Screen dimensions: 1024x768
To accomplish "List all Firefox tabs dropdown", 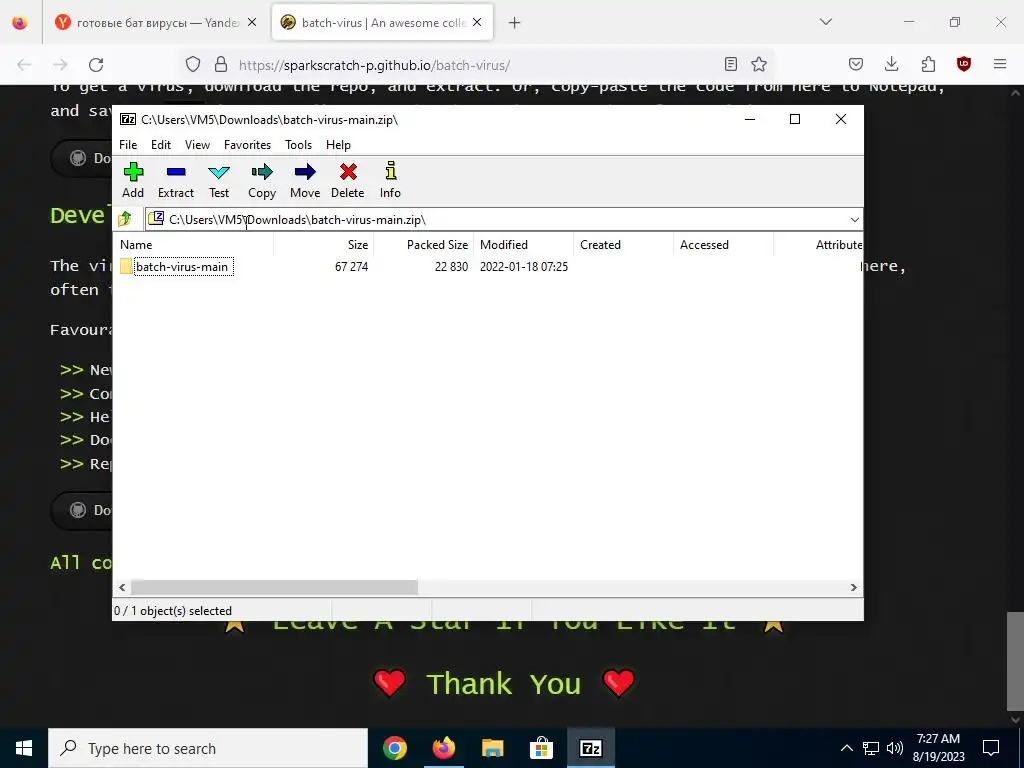I will point(825,22).
